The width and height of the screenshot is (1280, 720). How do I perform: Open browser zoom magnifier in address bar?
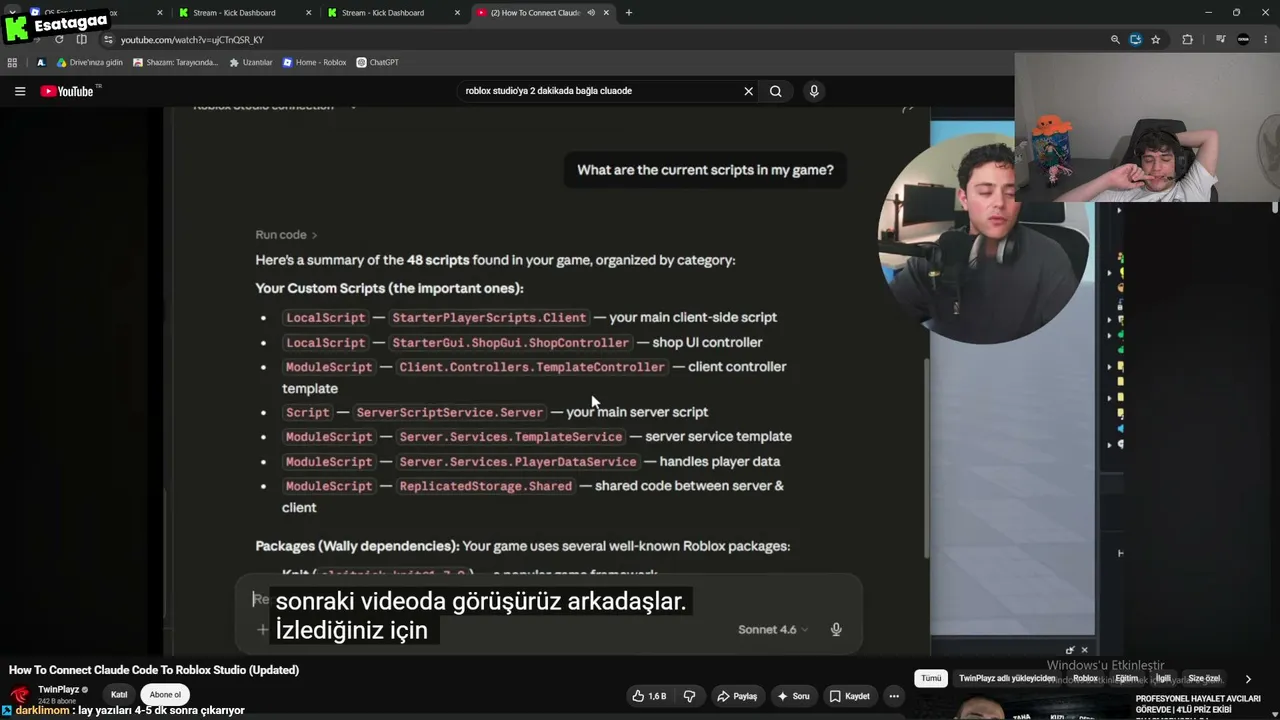1115,40
